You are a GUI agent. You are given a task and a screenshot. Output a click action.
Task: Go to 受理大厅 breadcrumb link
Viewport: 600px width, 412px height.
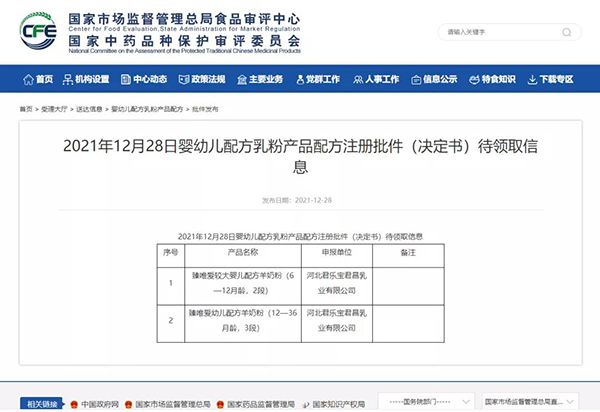pos(54,109)
